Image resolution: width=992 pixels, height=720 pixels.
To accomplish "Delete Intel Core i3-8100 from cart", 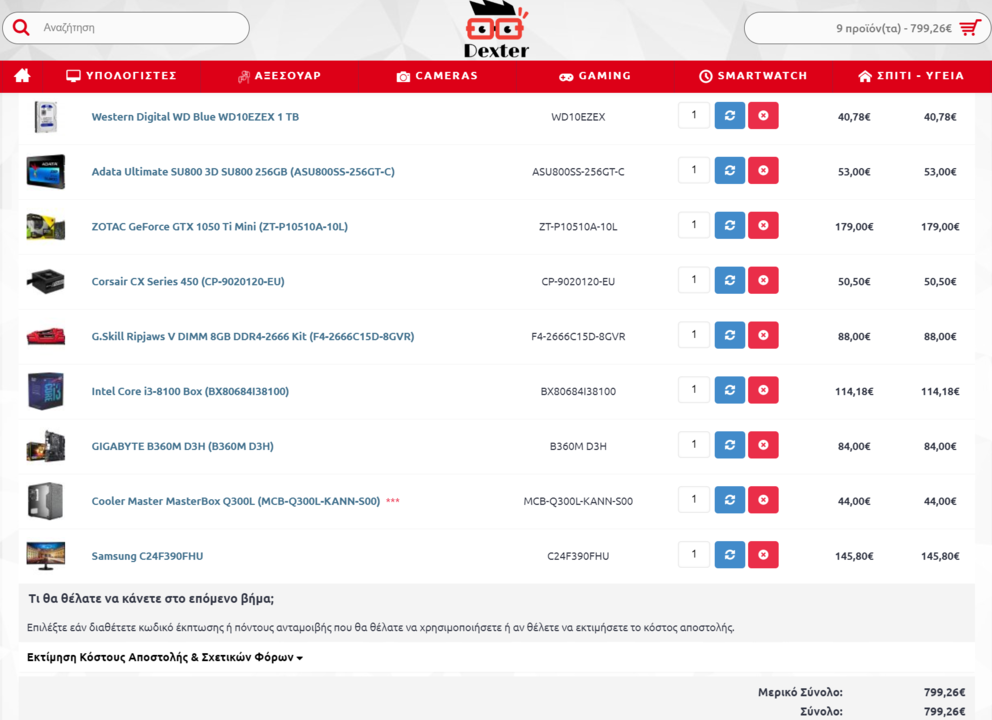I will pos(763,390).
